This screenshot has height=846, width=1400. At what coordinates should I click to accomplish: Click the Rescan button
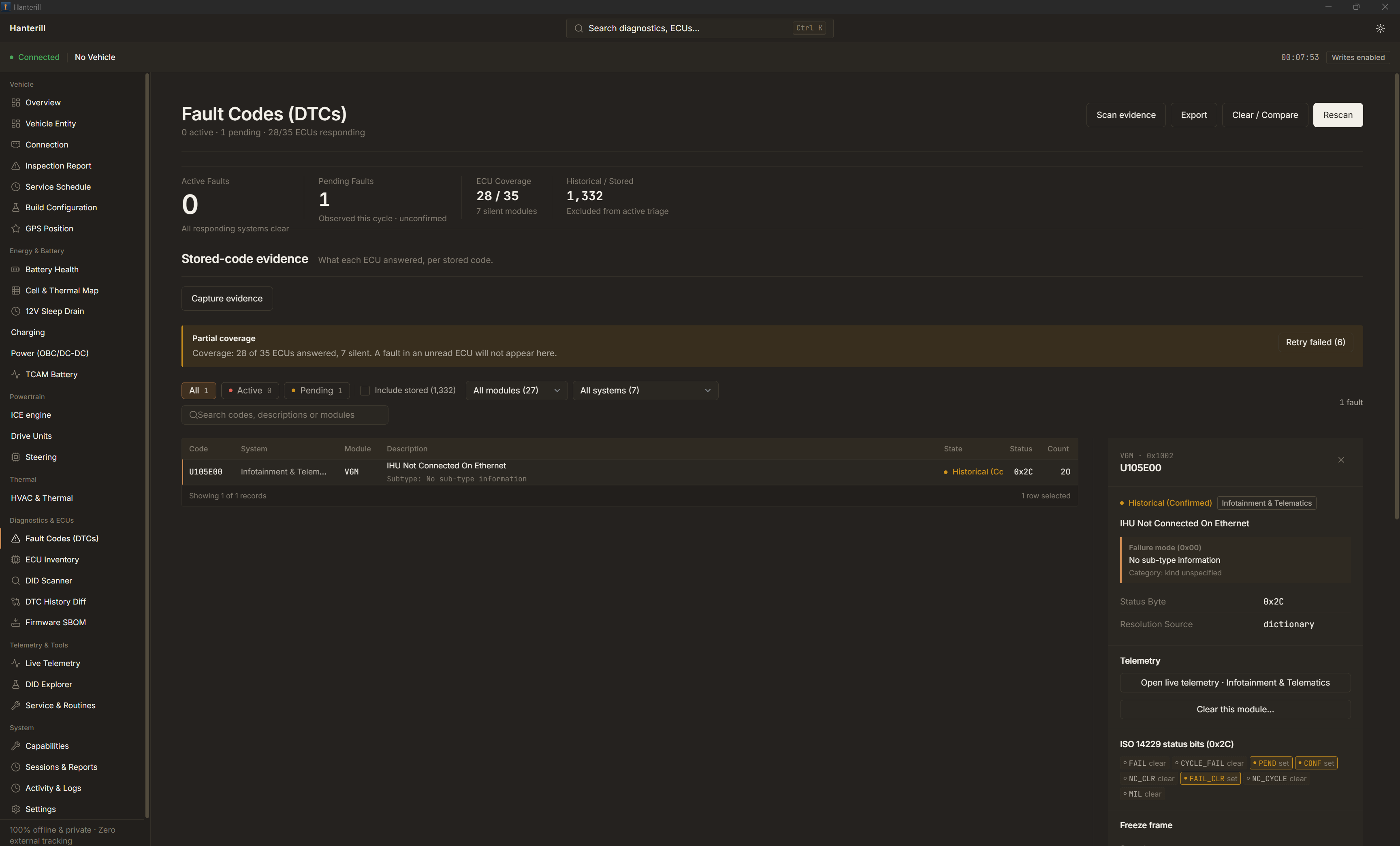1338,115
